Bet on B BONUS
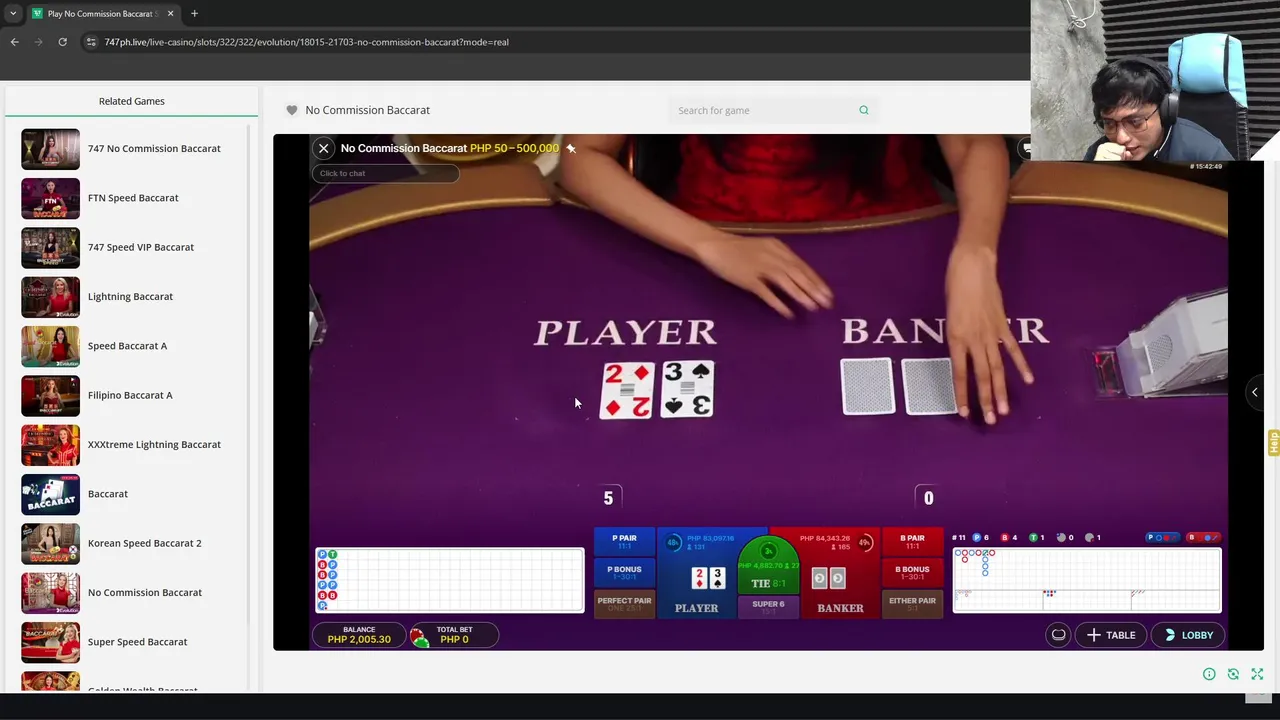The width and height of the screenshot is (1280, 720). [x=912, y=573]
